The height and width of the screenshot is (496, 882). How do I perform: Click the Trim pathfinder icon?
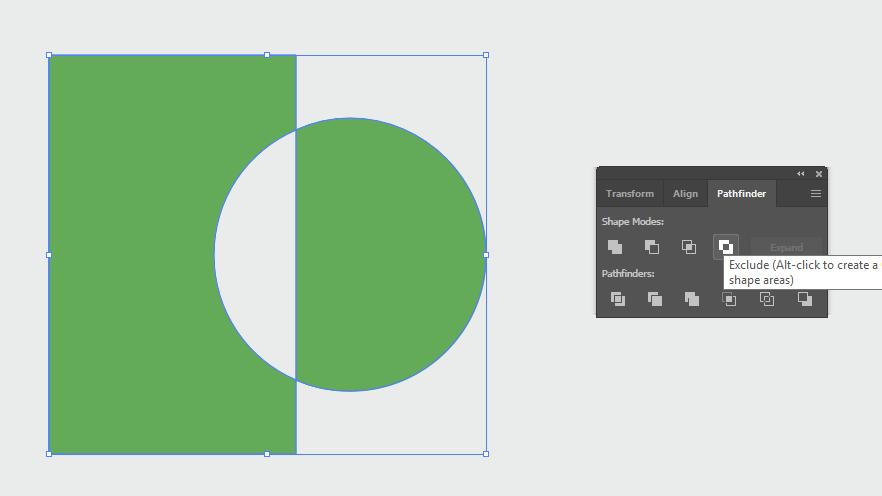click(x=655, y=299)
